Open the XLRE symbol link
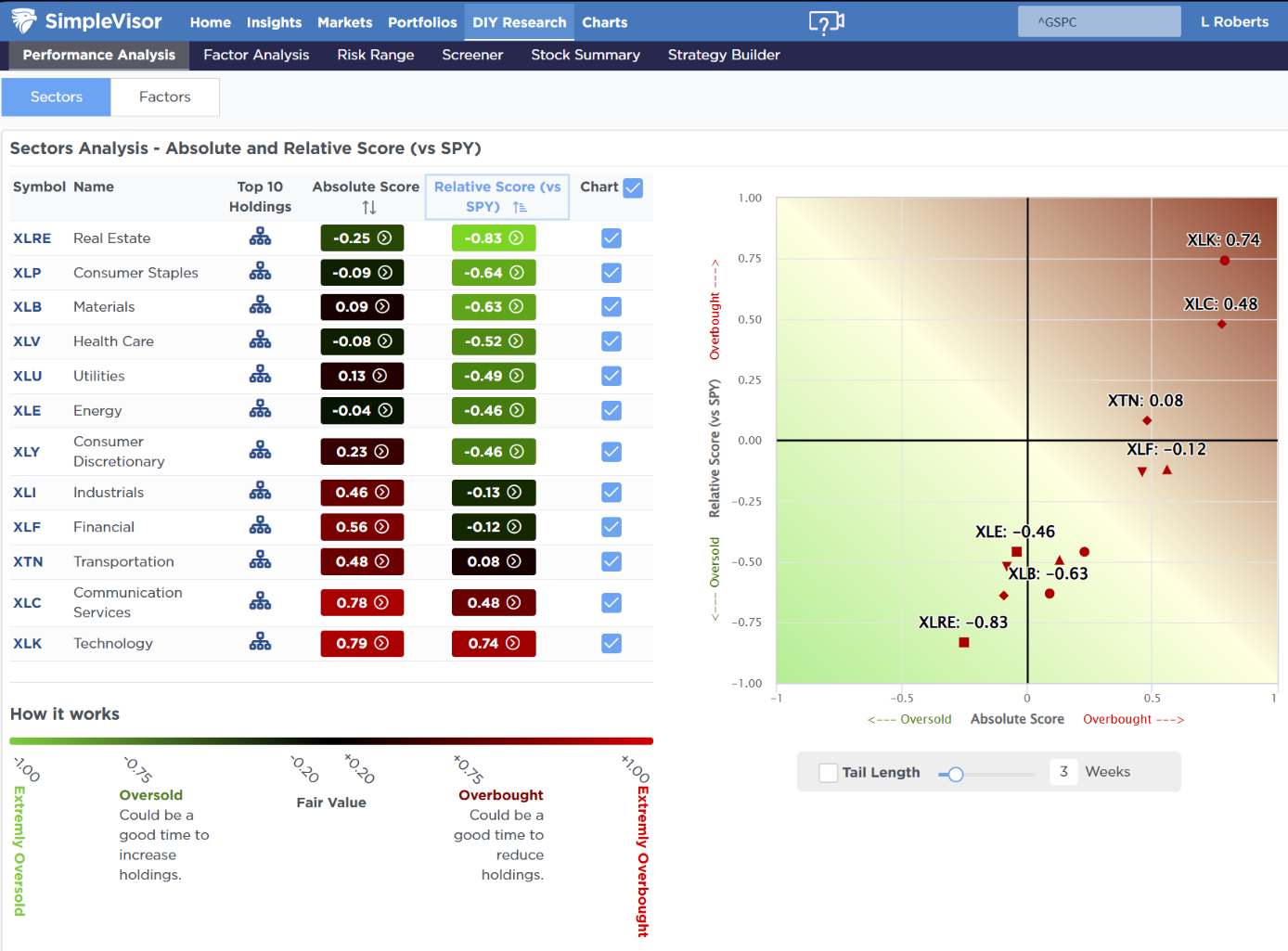Image resolution: width=1288 pixels, height=951 pixels. (x=32, y=238)
